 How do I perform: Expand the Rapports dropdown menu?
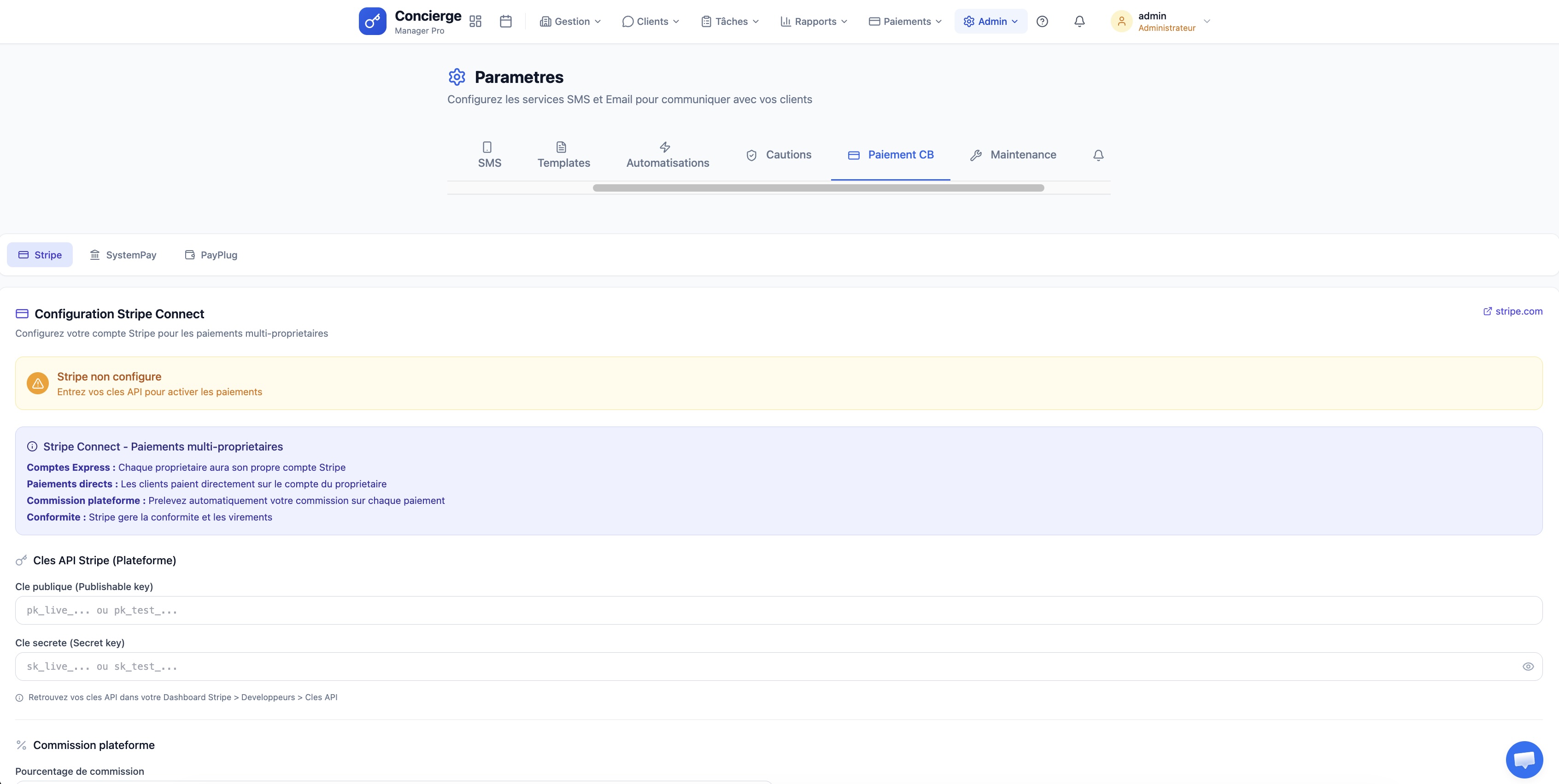pos(814,21)
